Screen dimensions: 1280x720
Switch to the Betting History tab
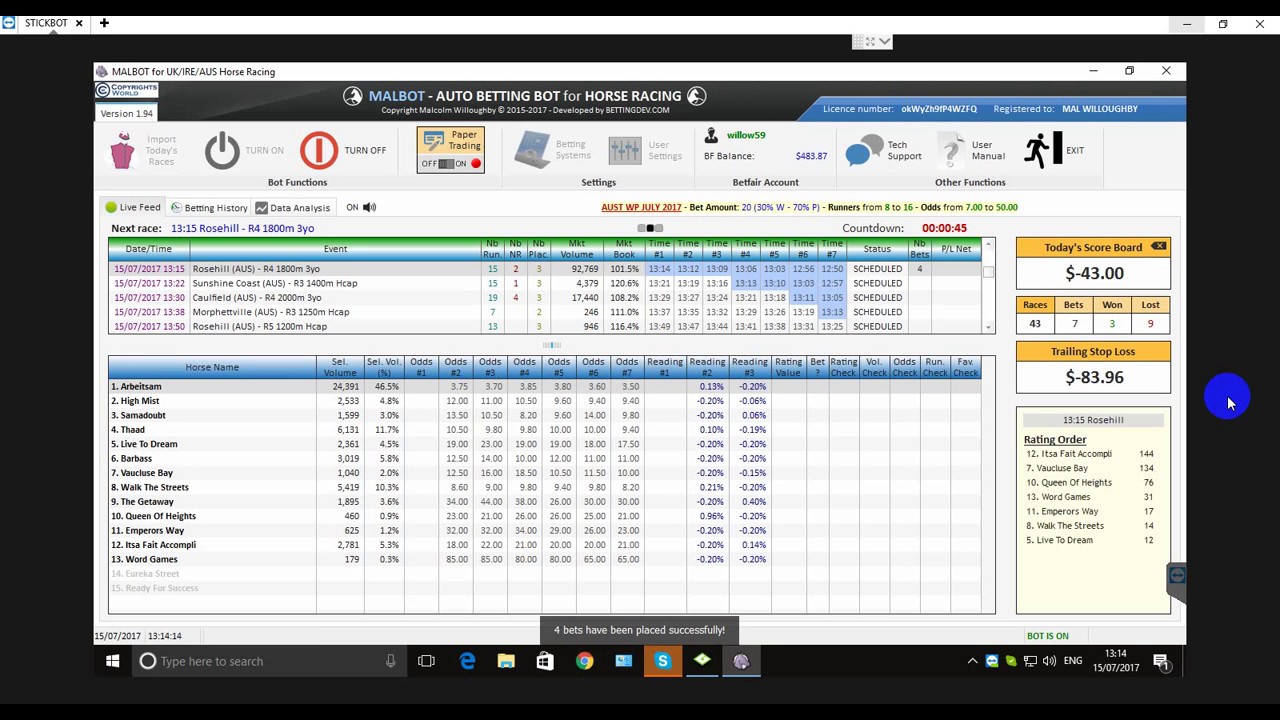tap(209, 207)
